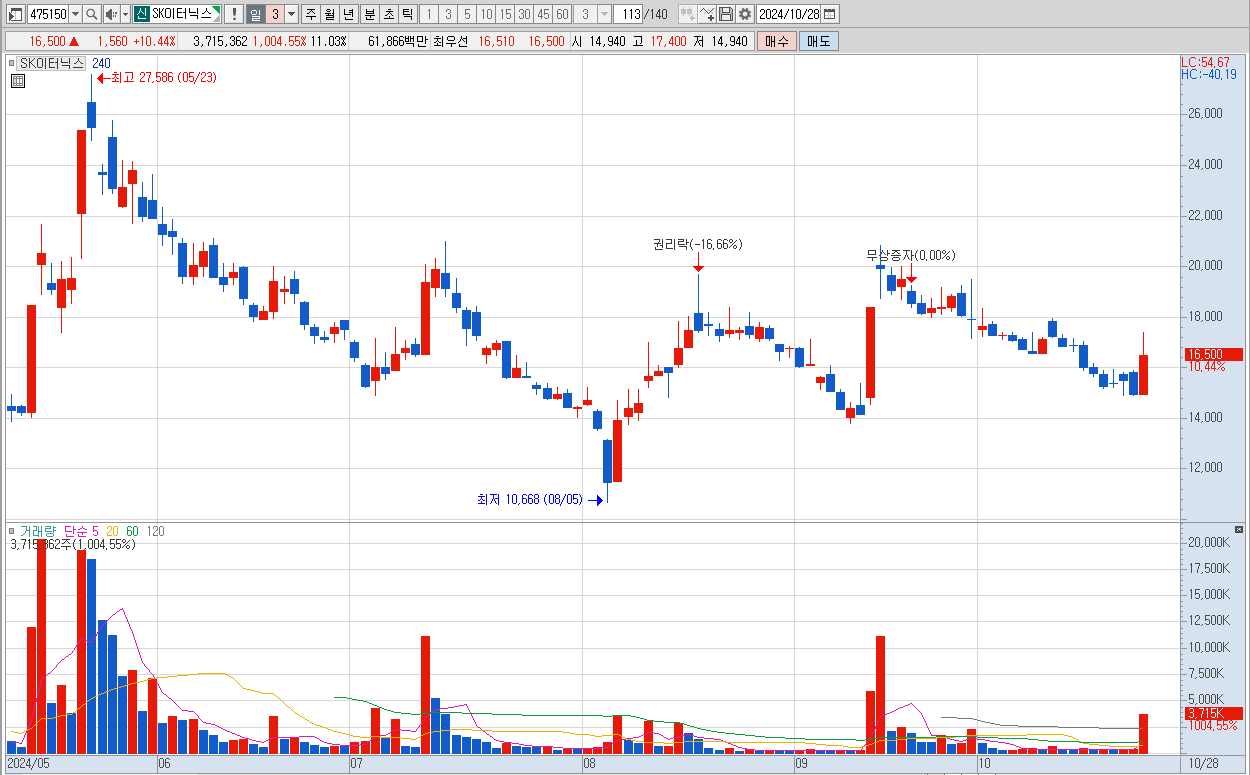Open the daily period count dropdown
The height and width of the screenshot is (775, 1250).
(x=291, y=14)
